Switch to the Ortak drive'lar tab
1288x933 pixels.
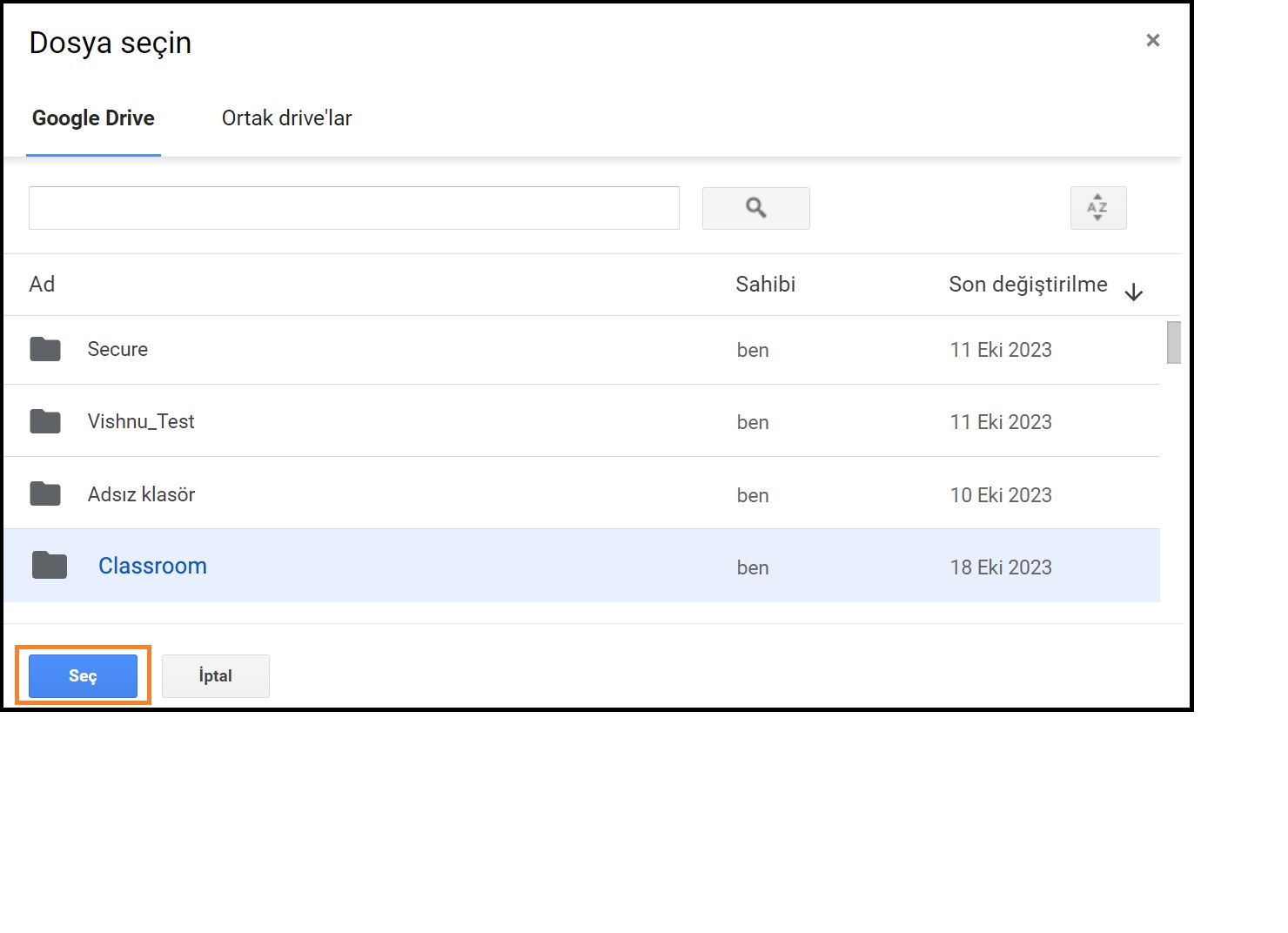tap(286, 118)
